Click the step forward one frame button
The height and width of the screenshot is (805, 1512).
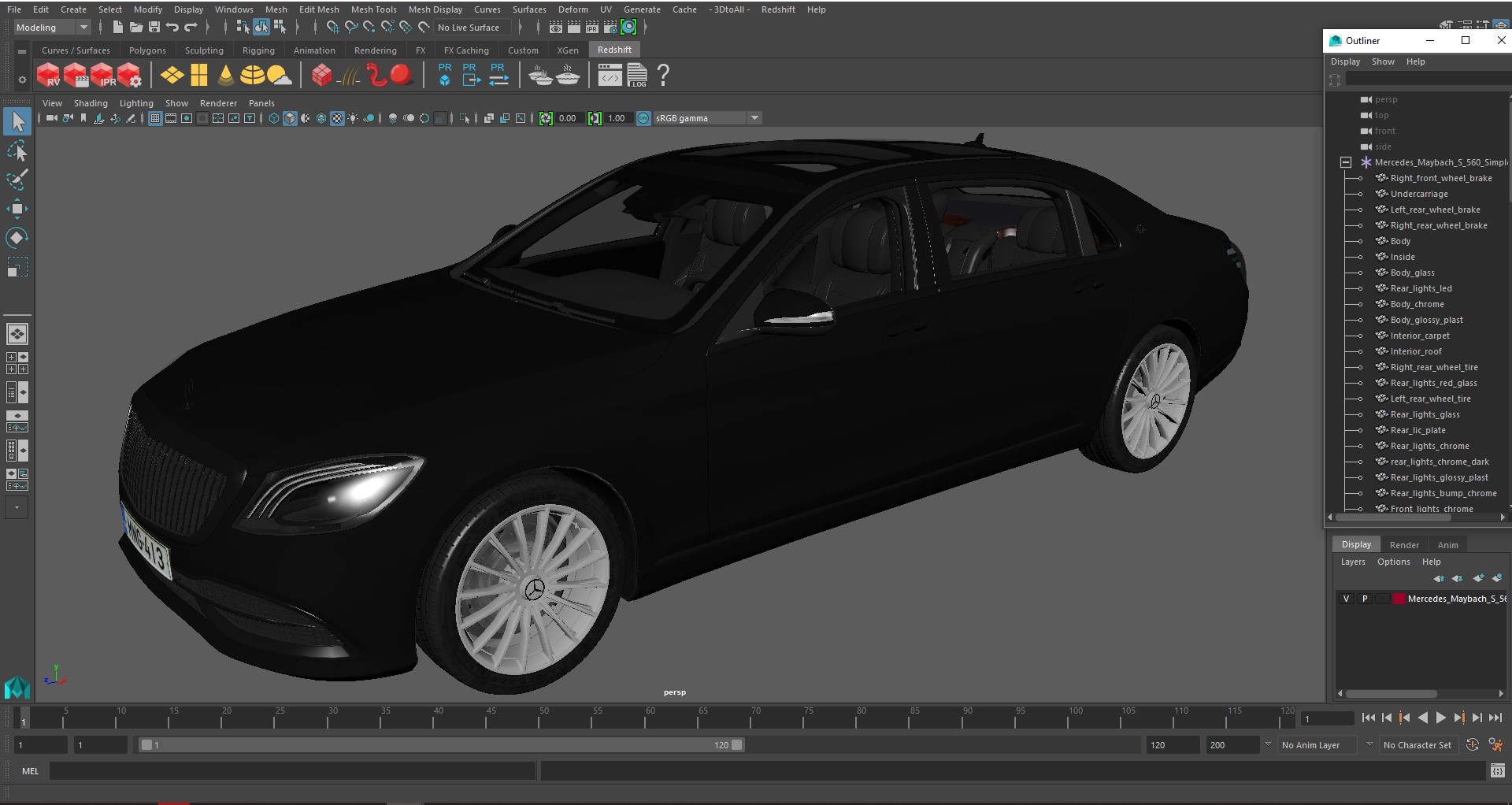point(1477,718)
